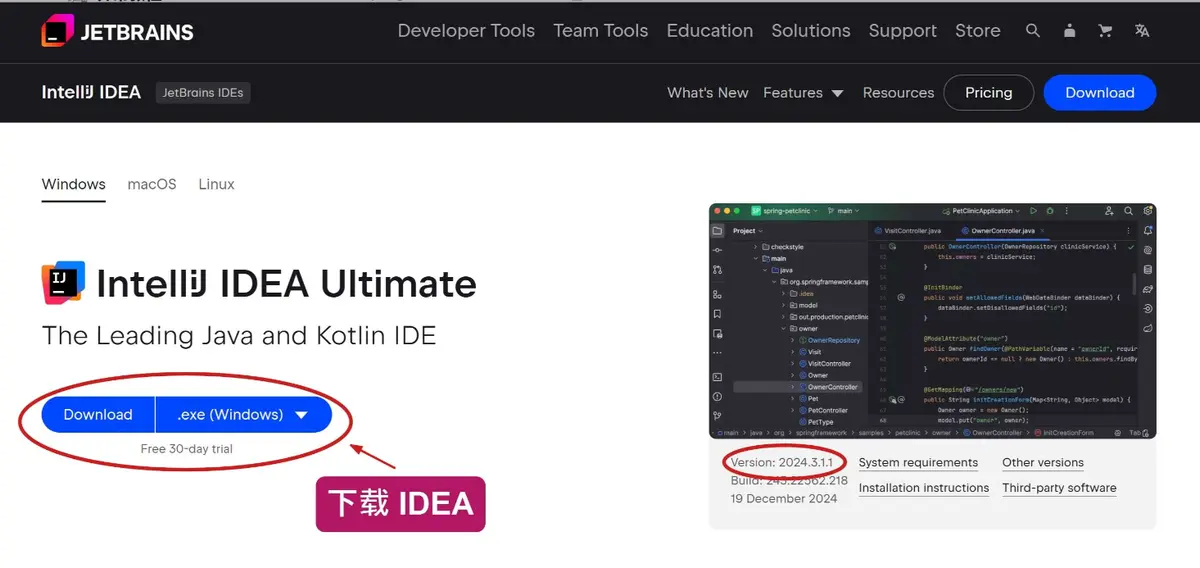Open the Git icon at IDE sidebar bottom
1200x568 pixels.
coord(717,416)
